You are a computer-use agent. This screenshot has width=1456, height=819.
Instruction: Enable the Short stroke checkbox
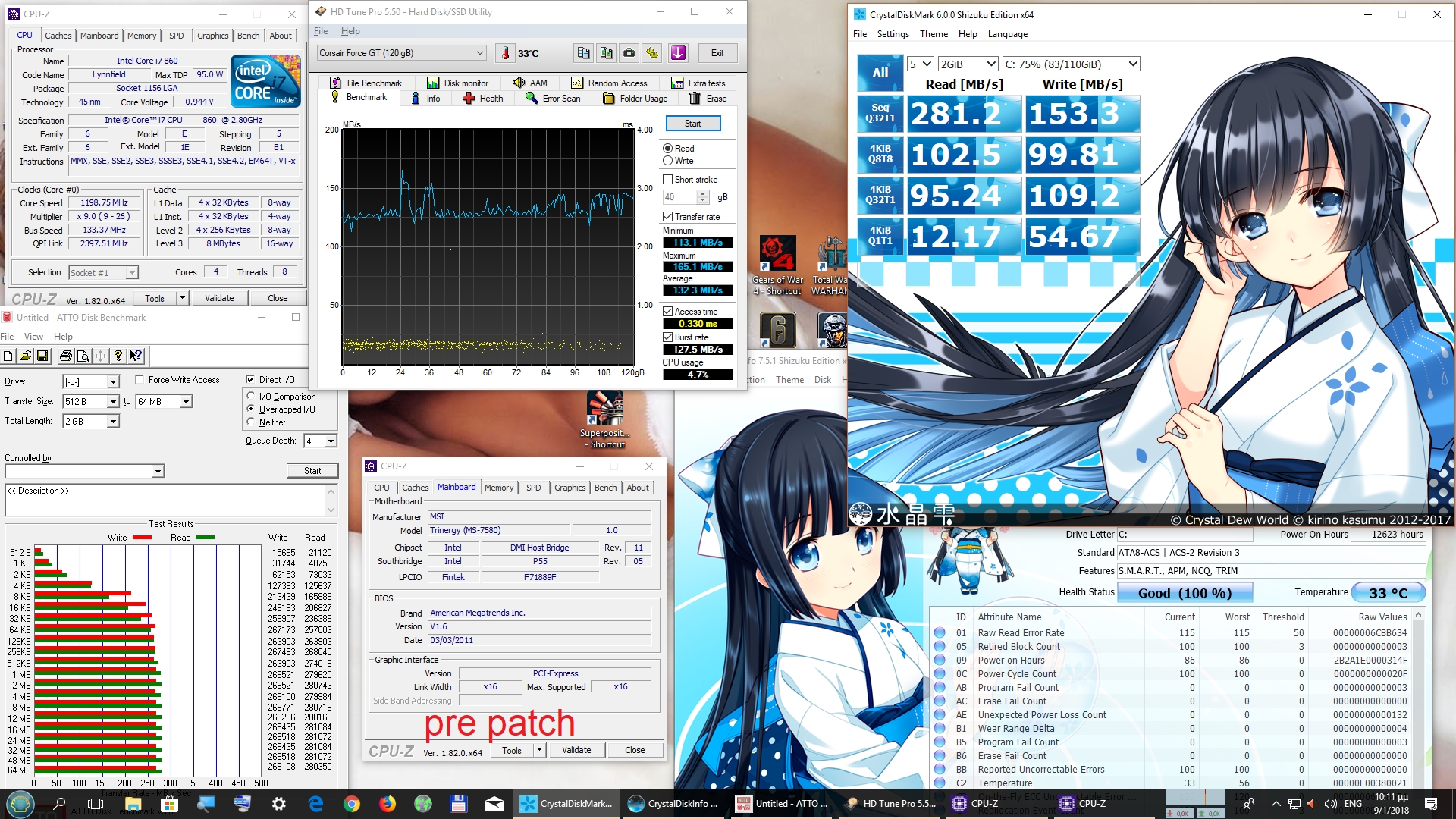click(x=667, y=180)
